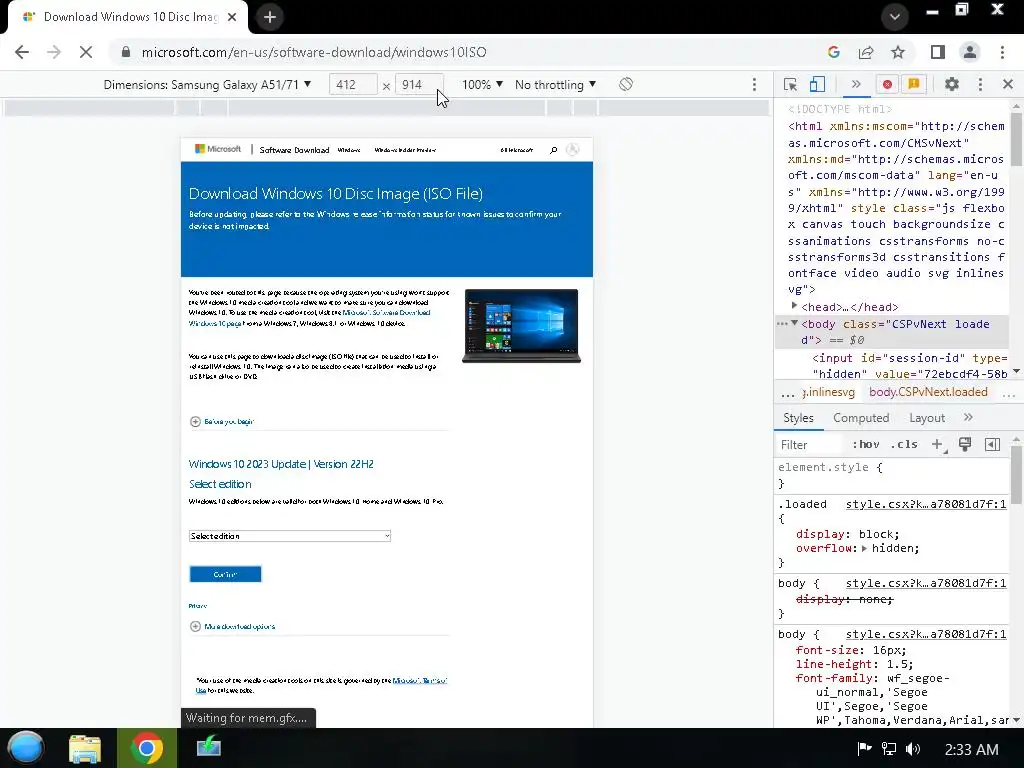Viewport: 1024px width, 768px height.
Task: Open Chrome's three-dot menu
Action: [1002, 52]
